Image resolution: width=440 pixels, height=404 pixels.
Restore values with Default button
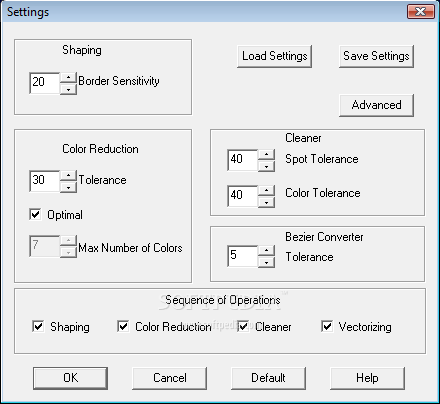click(268, 378)
